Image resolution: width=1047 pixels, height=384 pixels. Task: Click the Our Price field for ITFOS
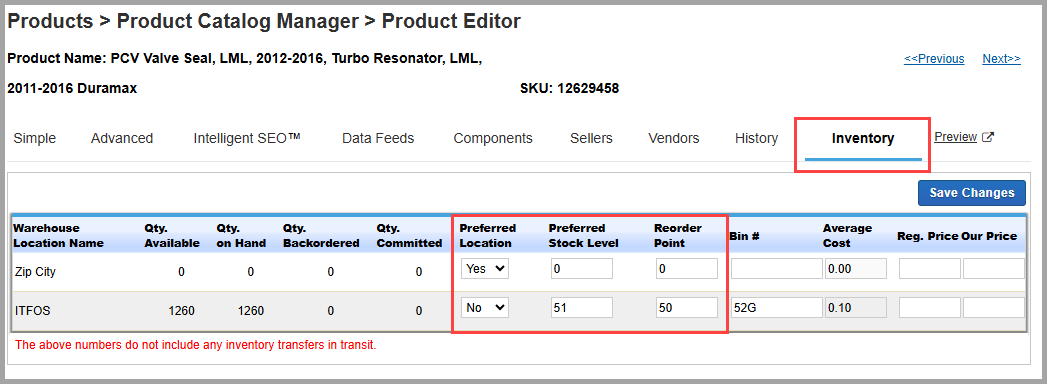tap(994, 308)
